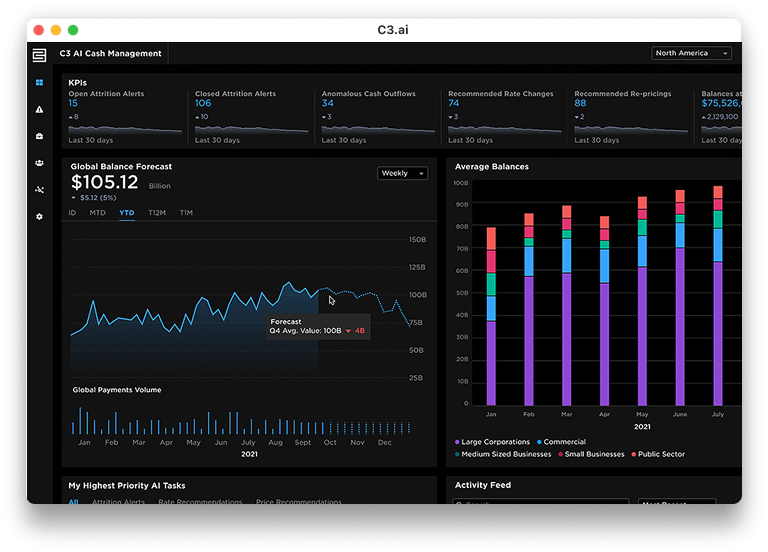Click the $105.12 global balance figure

pyautogui.click(x=104, y=182)
